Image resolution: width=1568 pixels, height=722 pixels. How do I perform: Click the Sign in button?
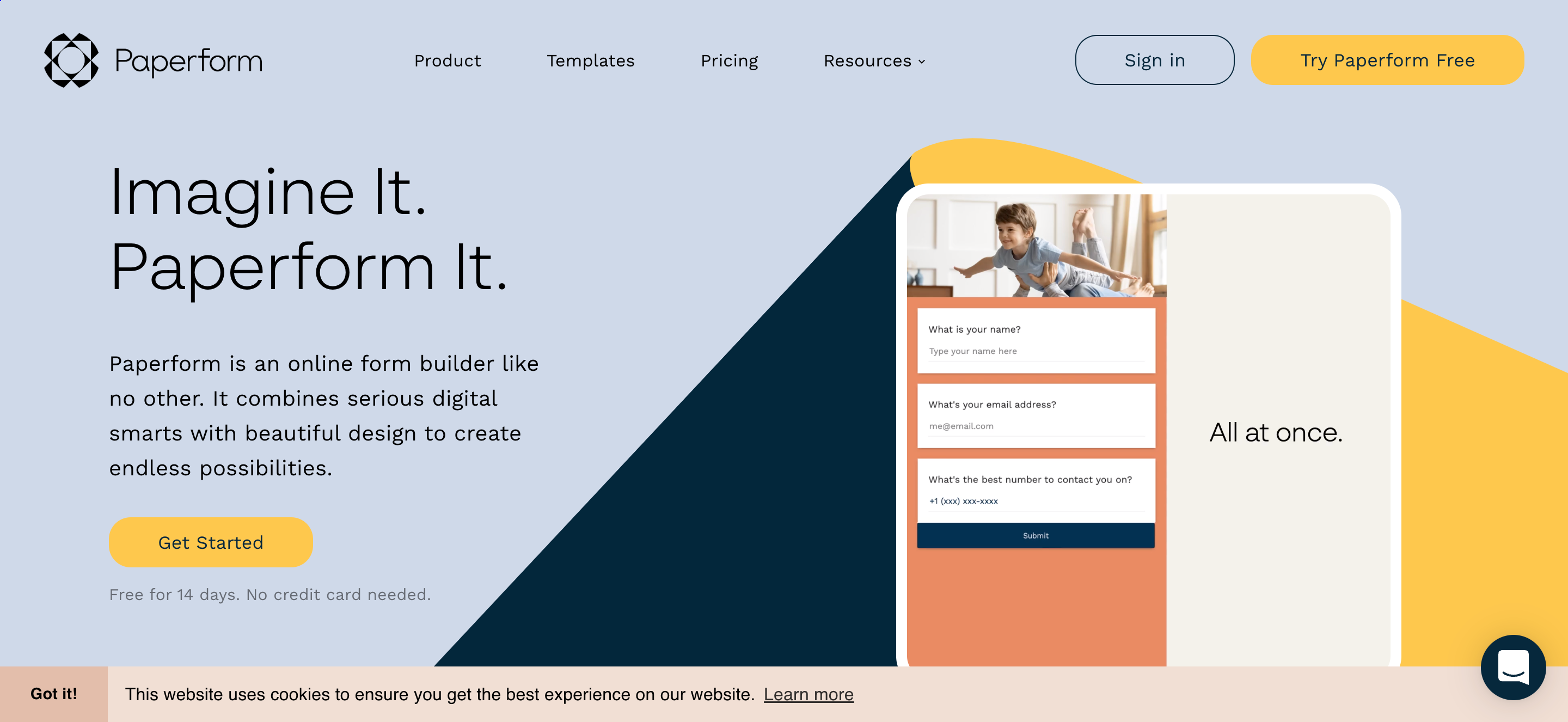(x=1154, y=60)
